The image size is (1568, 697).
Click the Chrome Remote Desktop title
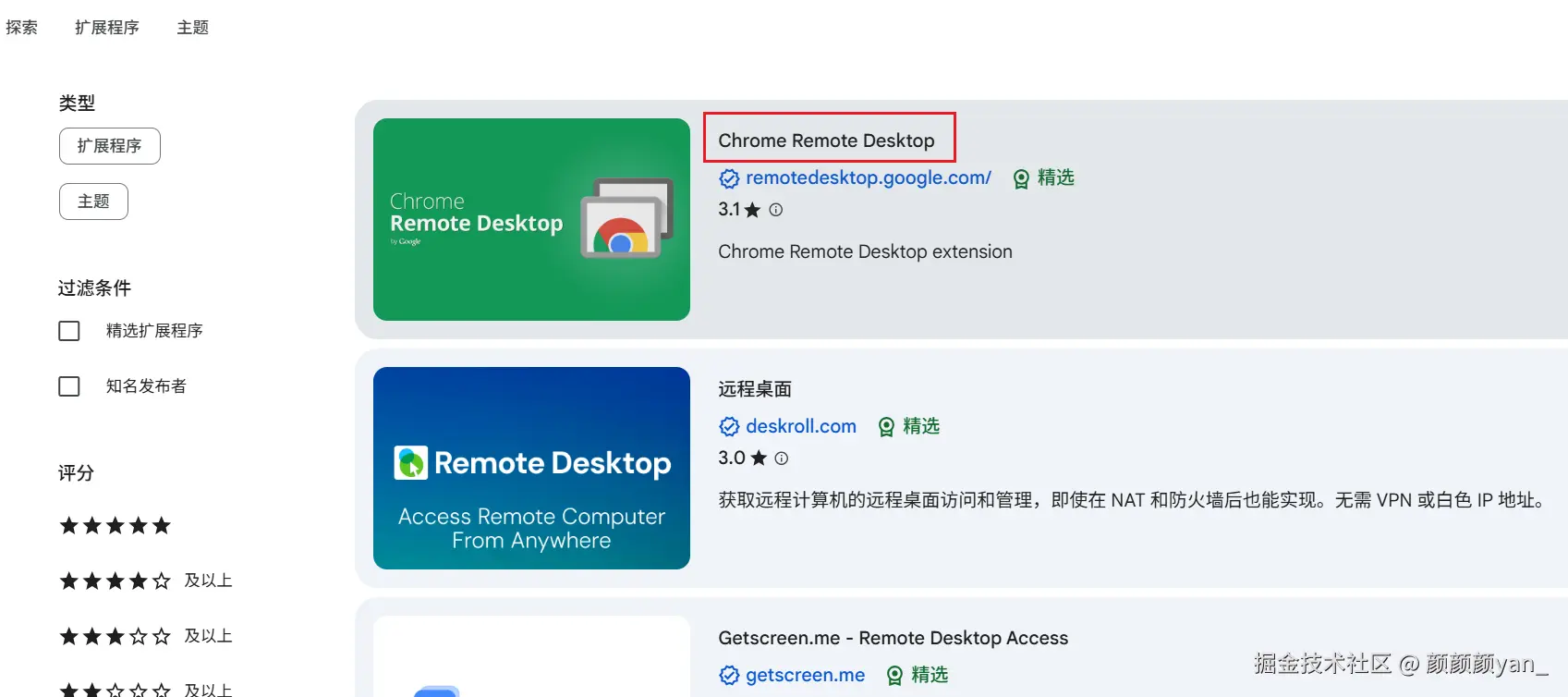pyautogui.click(x=827, y=141)
